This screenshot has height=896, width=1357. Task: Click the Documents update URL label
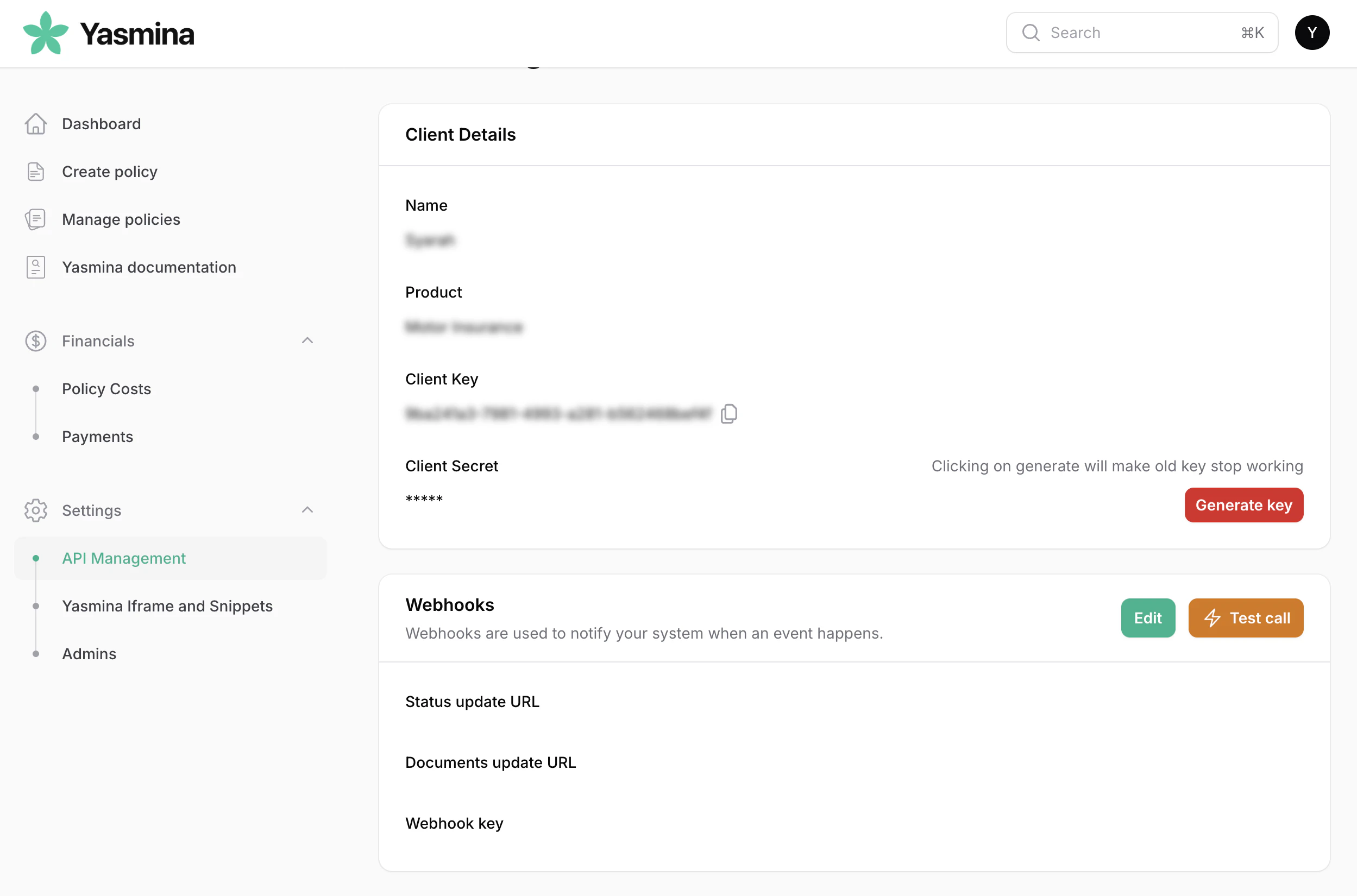click(491, 762)
